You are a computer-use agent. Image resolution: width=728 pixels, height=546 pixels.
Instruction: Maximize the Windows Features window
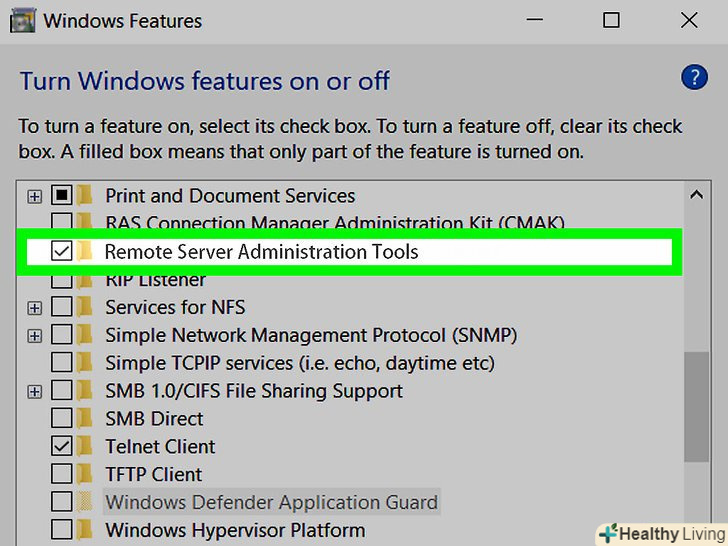(611, 20)
